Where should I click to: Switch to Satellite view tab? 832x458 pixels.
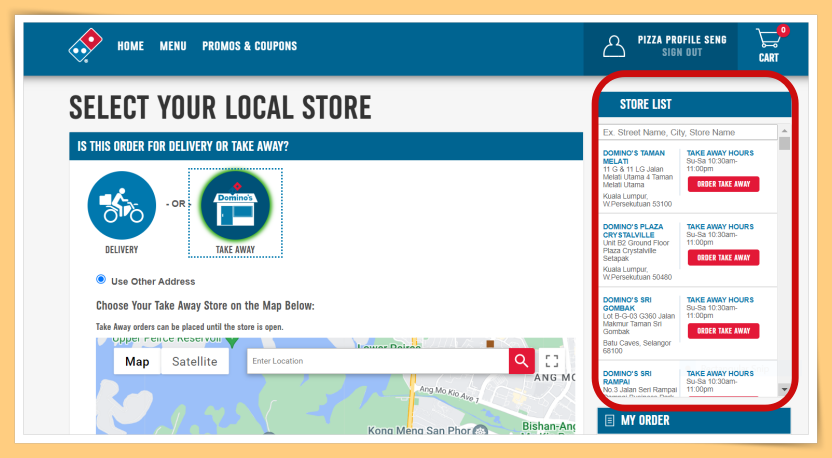click(195, 361)
